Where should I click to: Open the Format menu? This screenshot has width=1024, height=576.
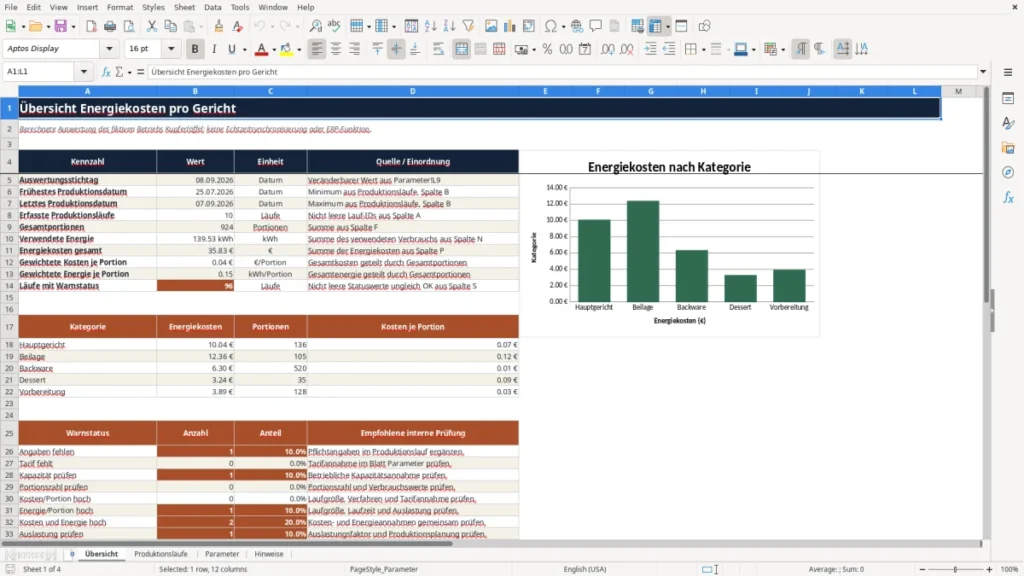120,7
